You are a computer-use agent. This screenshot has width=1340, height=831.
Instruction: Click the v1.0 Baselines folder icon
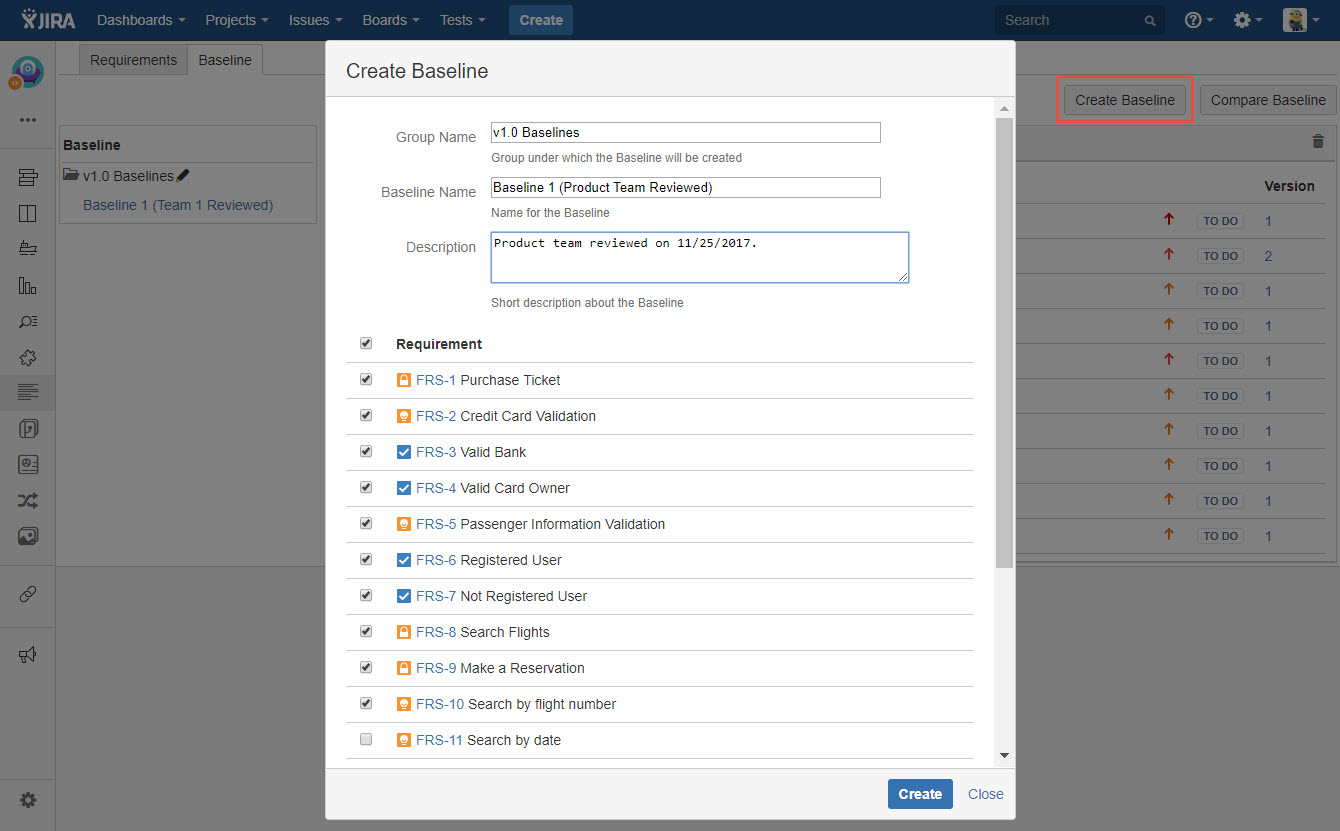pyautogui.click(x=71, y=175)
